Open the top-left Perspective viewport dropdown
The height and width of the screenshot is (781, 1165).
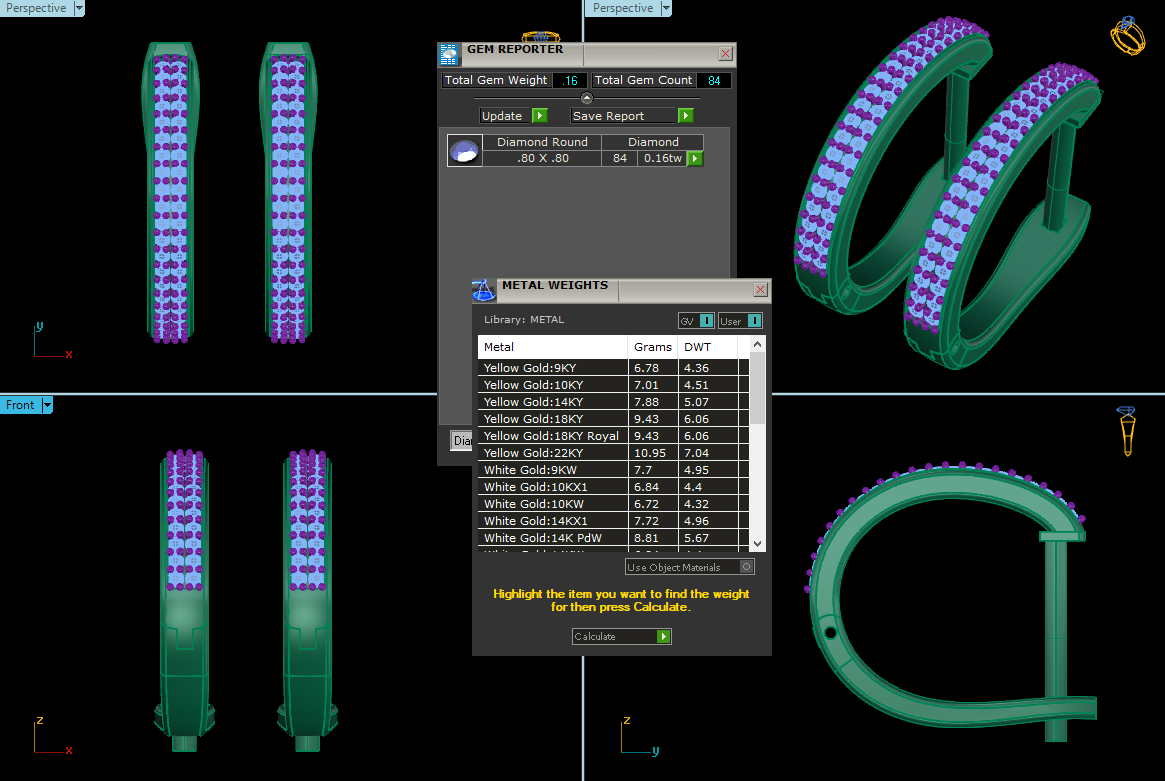(x=78, y=8)
